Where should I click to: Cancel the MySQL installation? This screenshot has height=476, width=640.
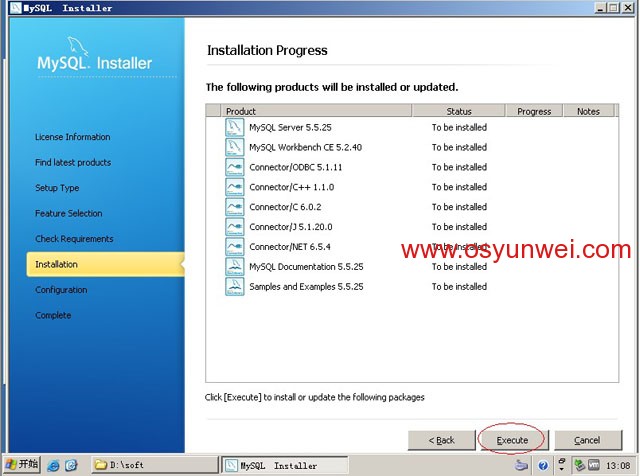point(588,440)
